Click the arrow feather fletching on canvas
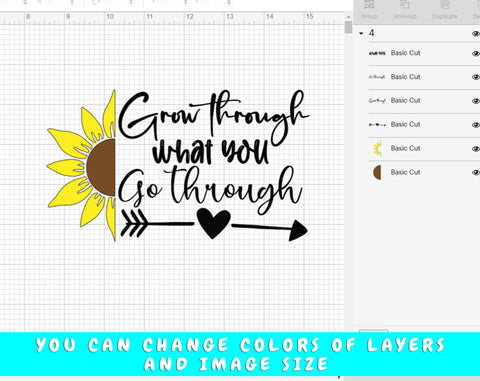 (134, 223)
